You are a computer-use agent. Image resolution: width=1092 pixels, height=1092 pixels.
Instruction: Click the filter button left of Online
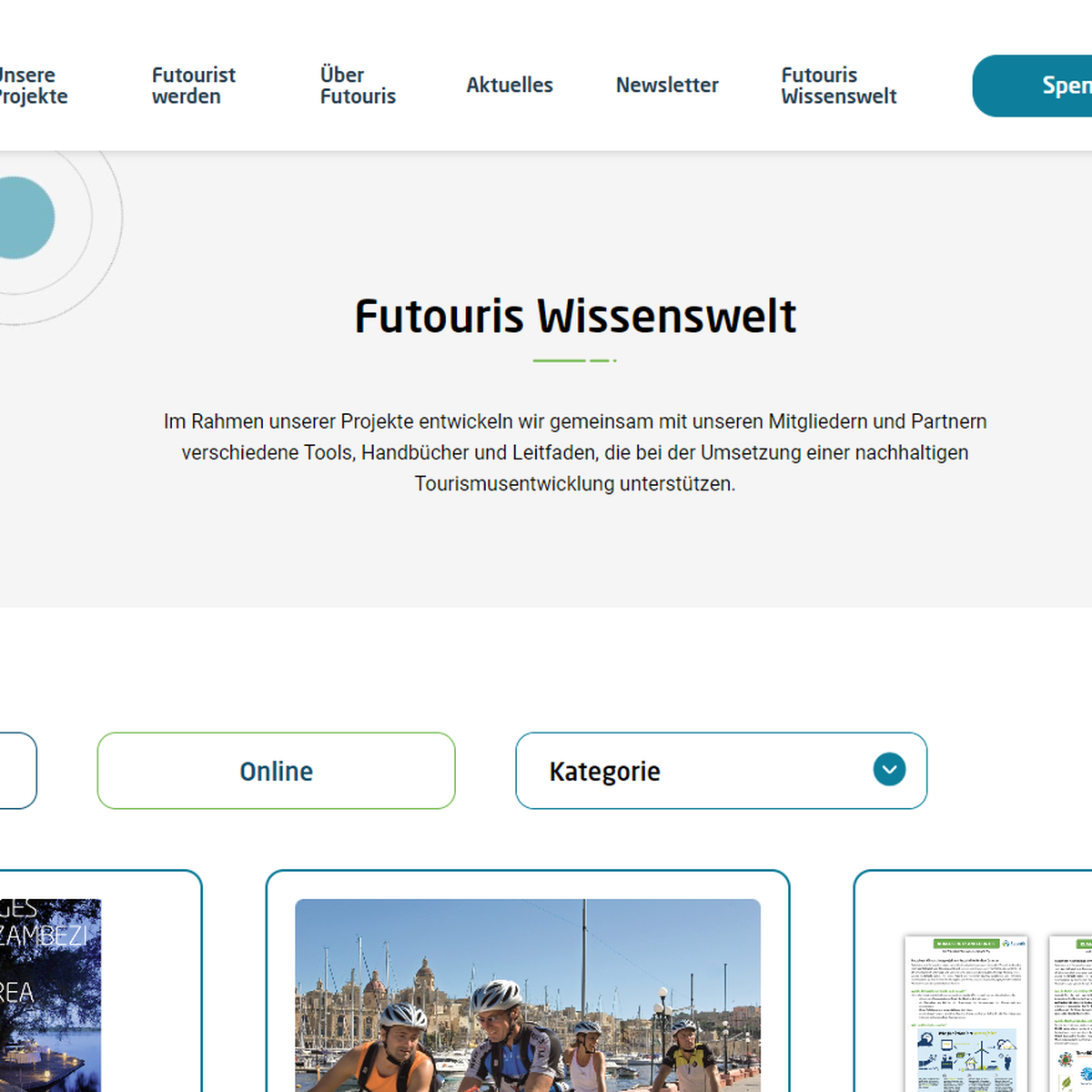point(18,771)
